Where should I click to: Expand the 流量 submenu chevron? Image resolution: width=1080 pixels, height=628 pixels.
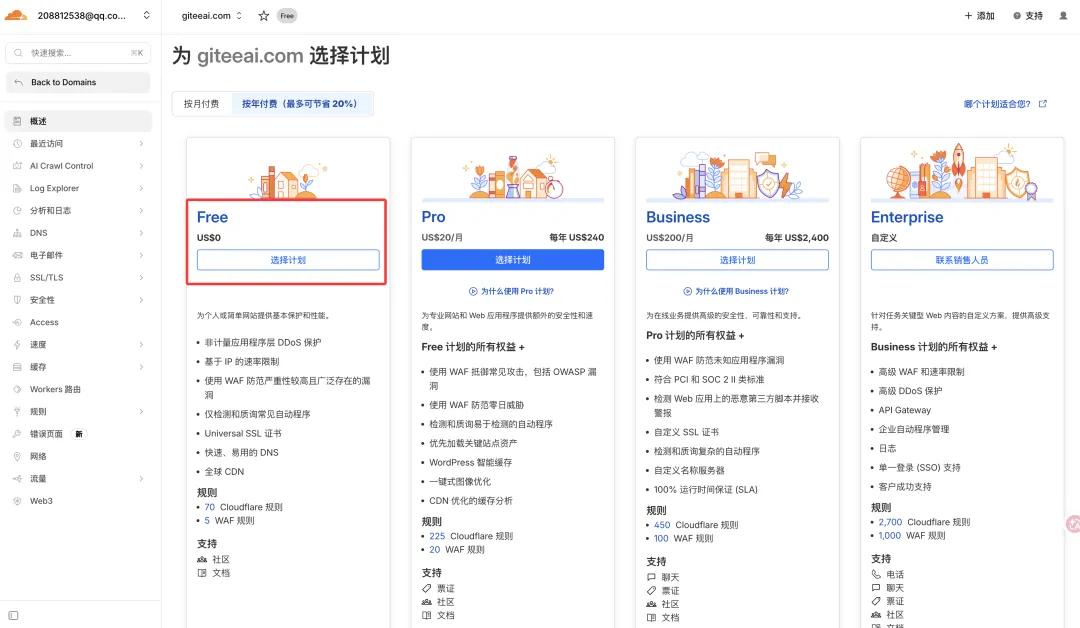tap(141, 479)
